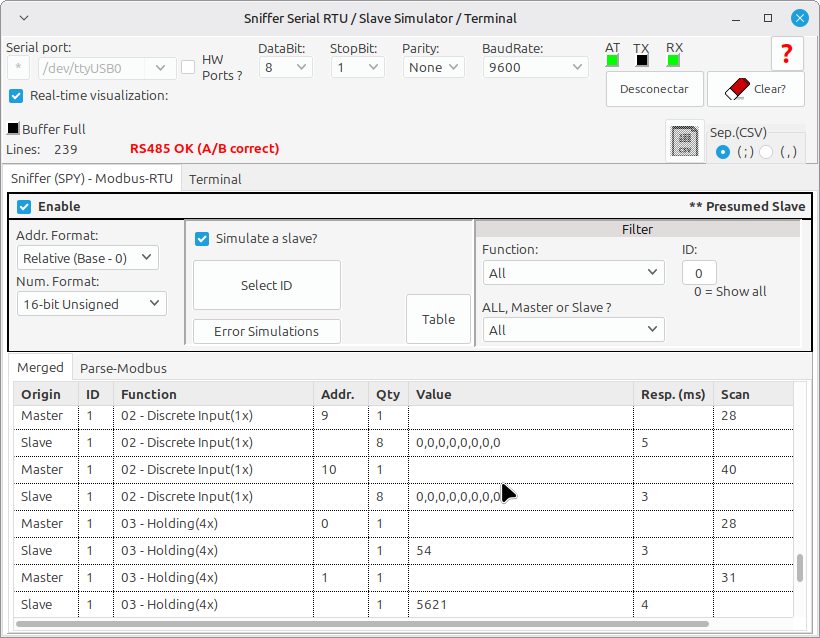The width and height of the screenshot is (820, 638).
Task: Click Master row with address 10
Action: tap(403, 470)
